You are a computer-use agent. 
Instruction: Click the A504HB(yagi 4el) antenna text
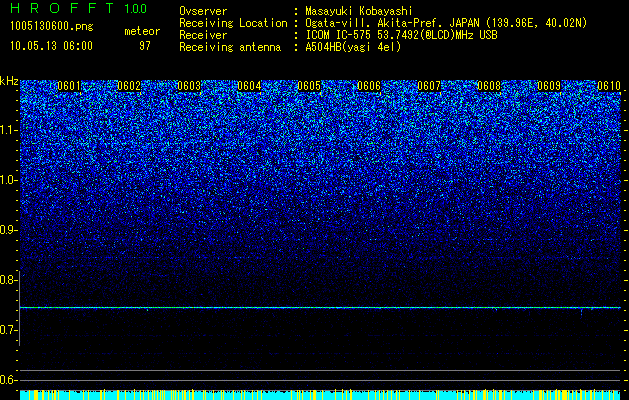(353, 47)
